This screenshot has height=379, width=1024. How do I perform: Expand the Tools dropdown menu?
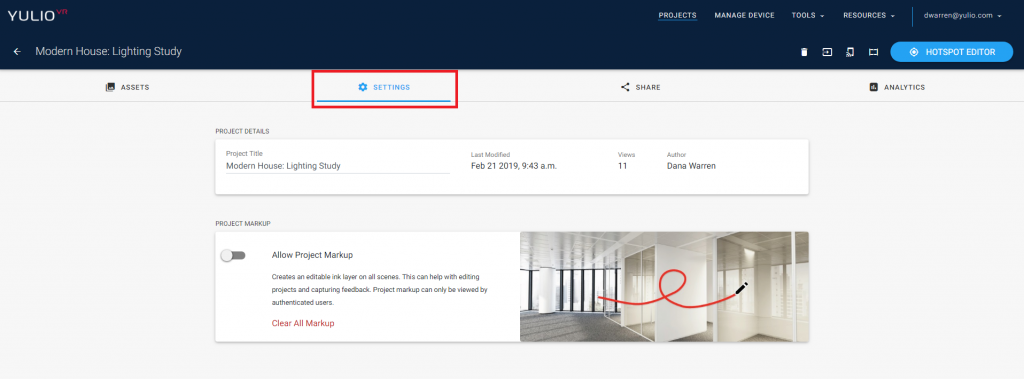pyautogui.click(x=808, y=16)
